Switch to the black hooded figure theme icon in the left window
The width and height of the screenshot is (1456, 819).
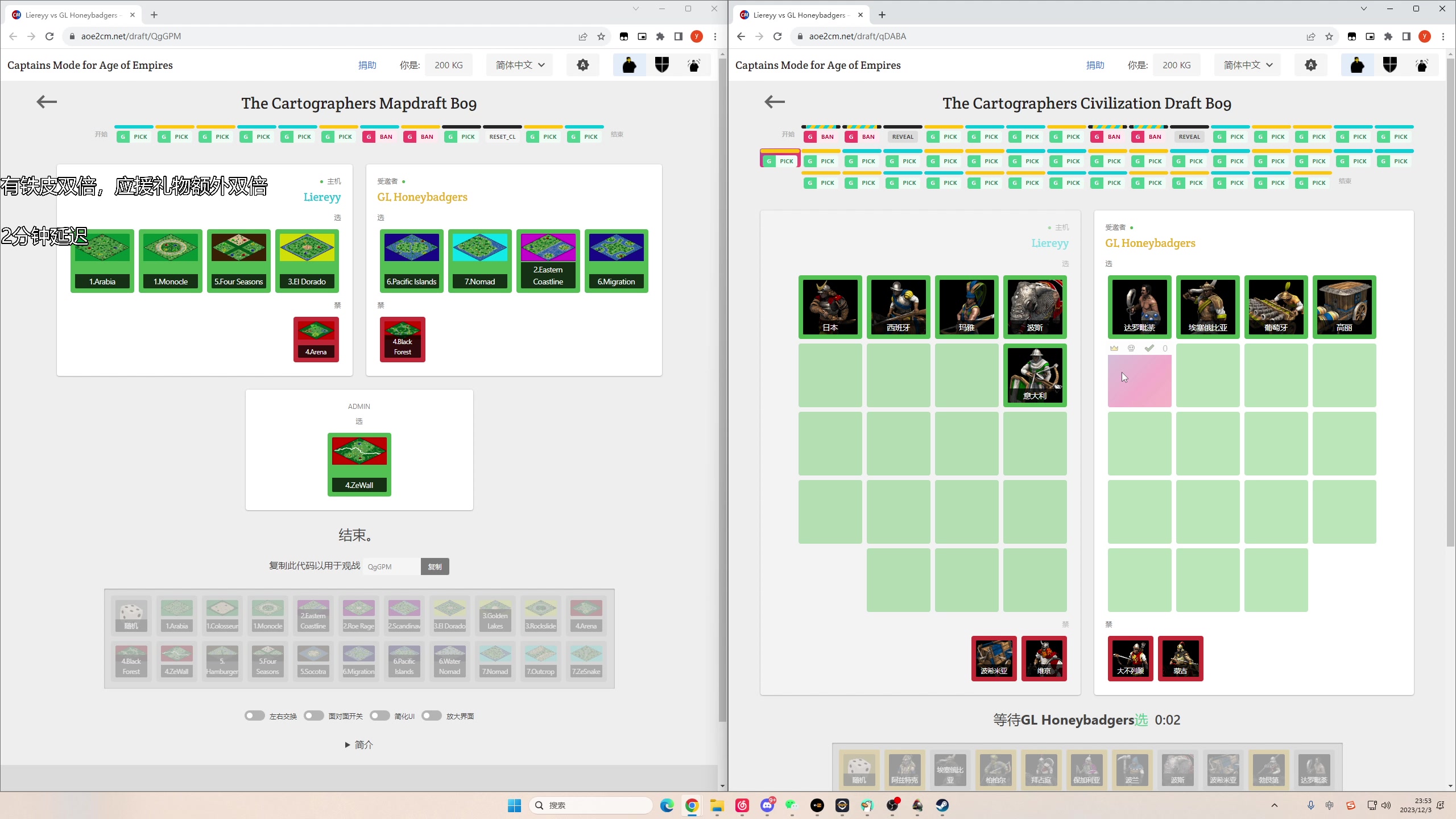pyautogui.click(x=629, y=65)
